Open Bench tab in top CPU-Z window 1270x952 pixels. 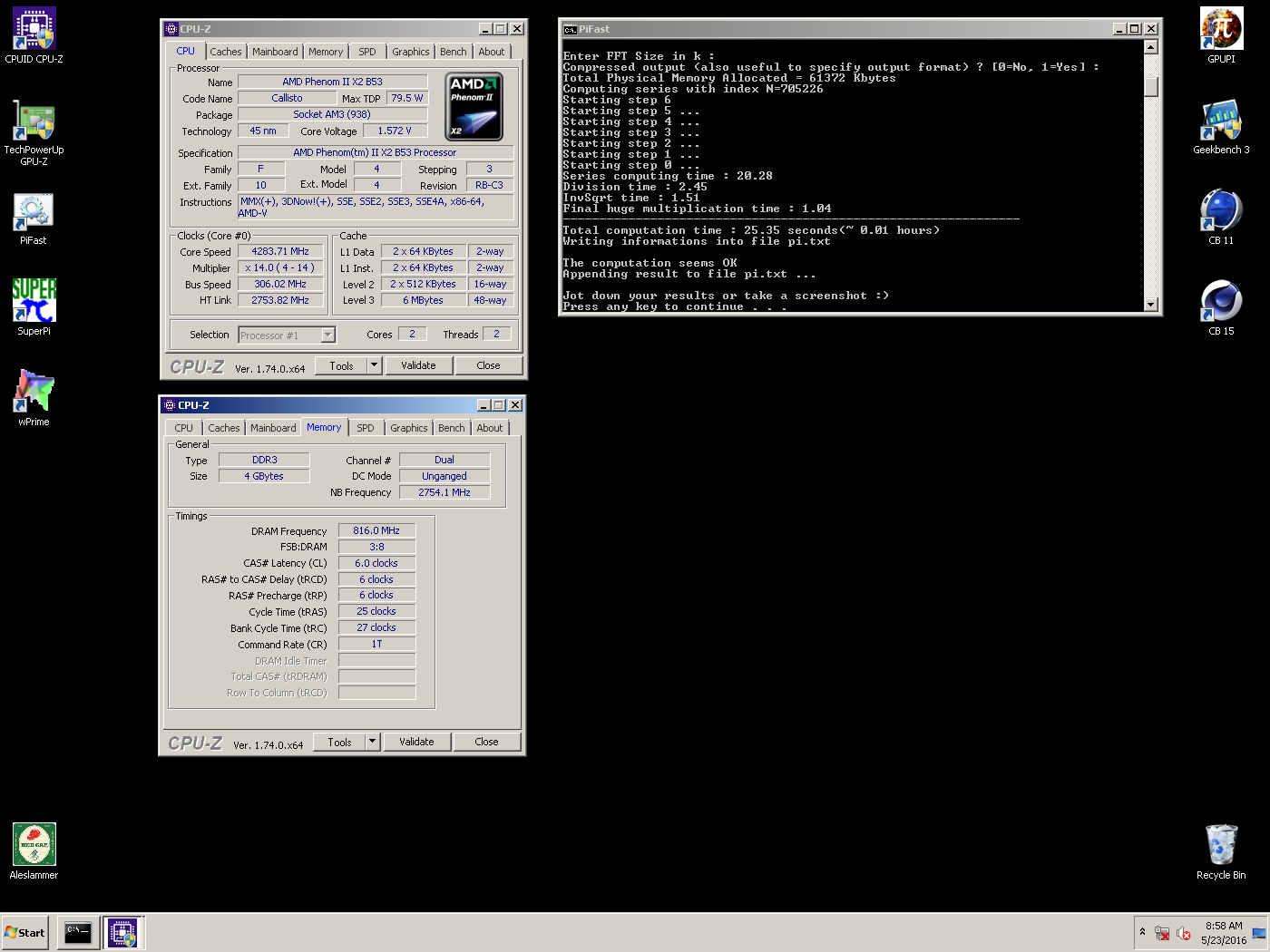coord(454,52)
